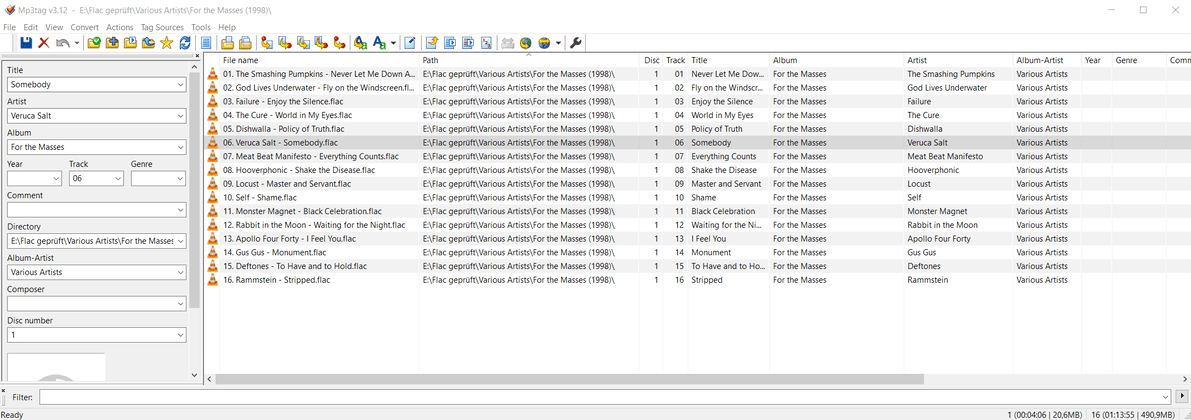Click the first Create playlist printer-like icon
This screenshot has width=1191, height=420.
point(229,43)
